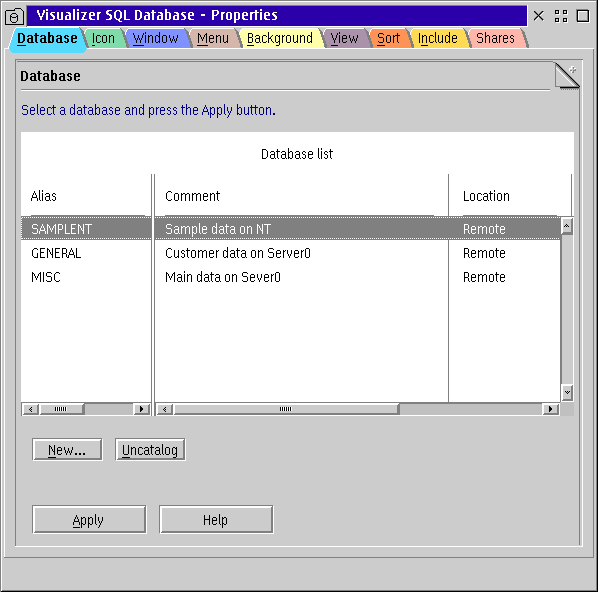Viewport: 598px width, 592px height.
Task: Select the Shares tab
Action: 495,39
